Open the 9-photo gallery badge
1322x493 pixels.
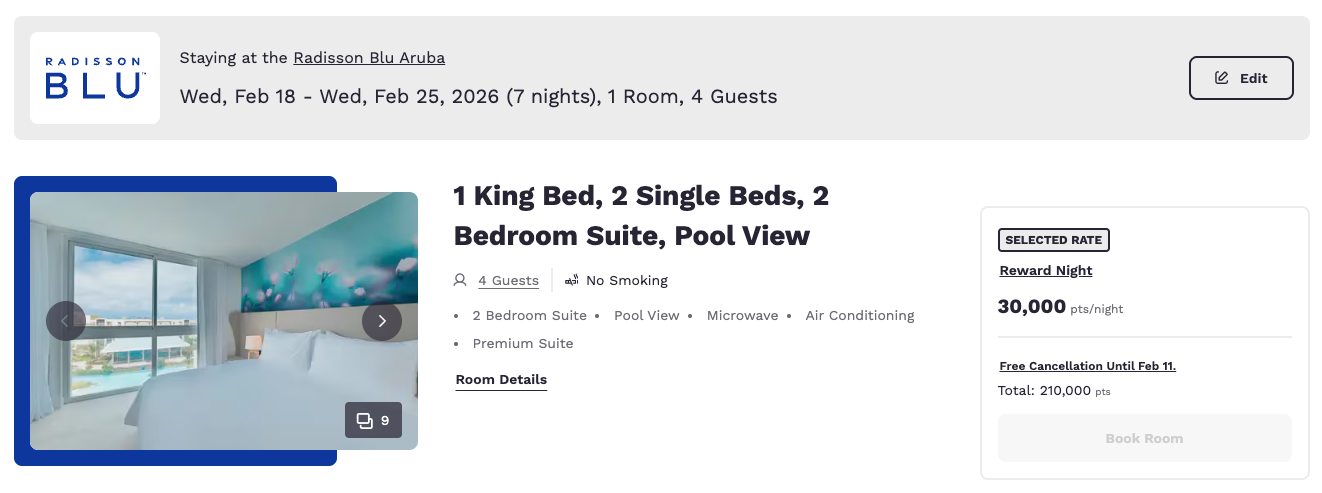pyautogui.click(x=373, y=420)
